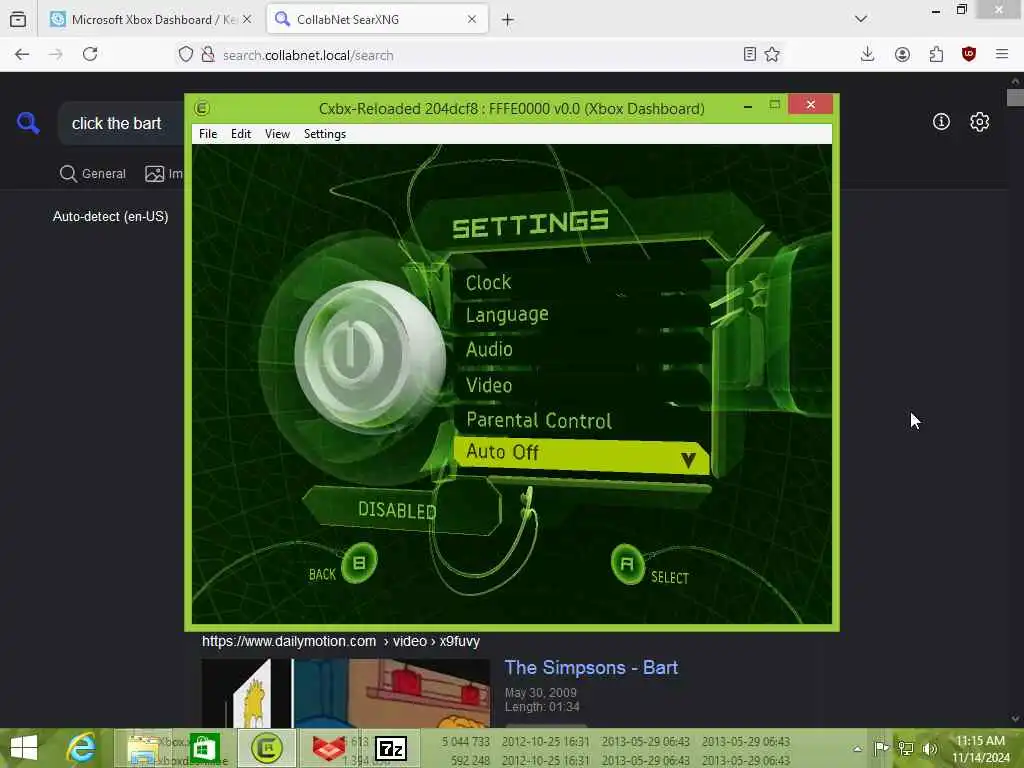Switch to the CollabNet SearXNG tab

[x=377, y=20]
